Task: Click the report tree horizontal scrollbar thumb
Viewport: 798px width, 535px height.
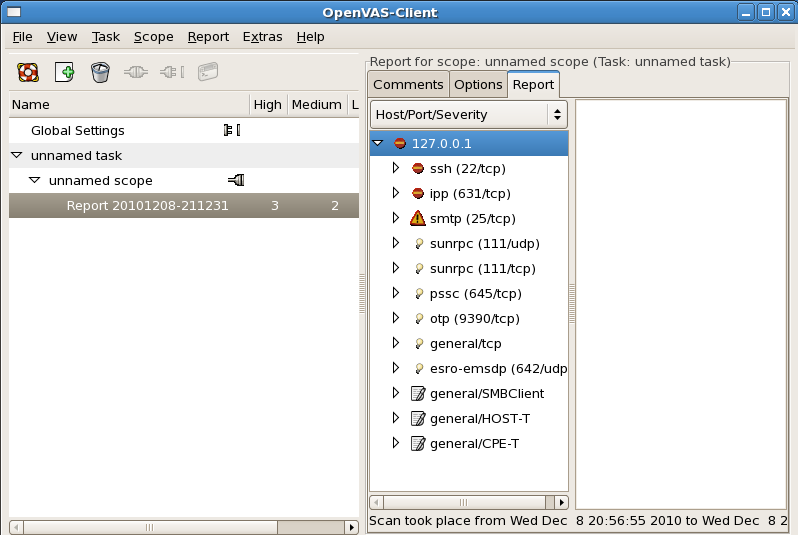Action: pyautogui.click(x=464, y=502)
